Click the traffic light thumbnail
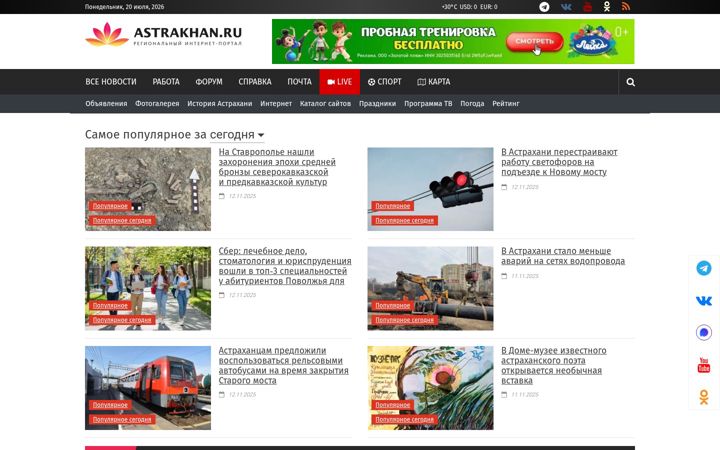 point(430,189)
